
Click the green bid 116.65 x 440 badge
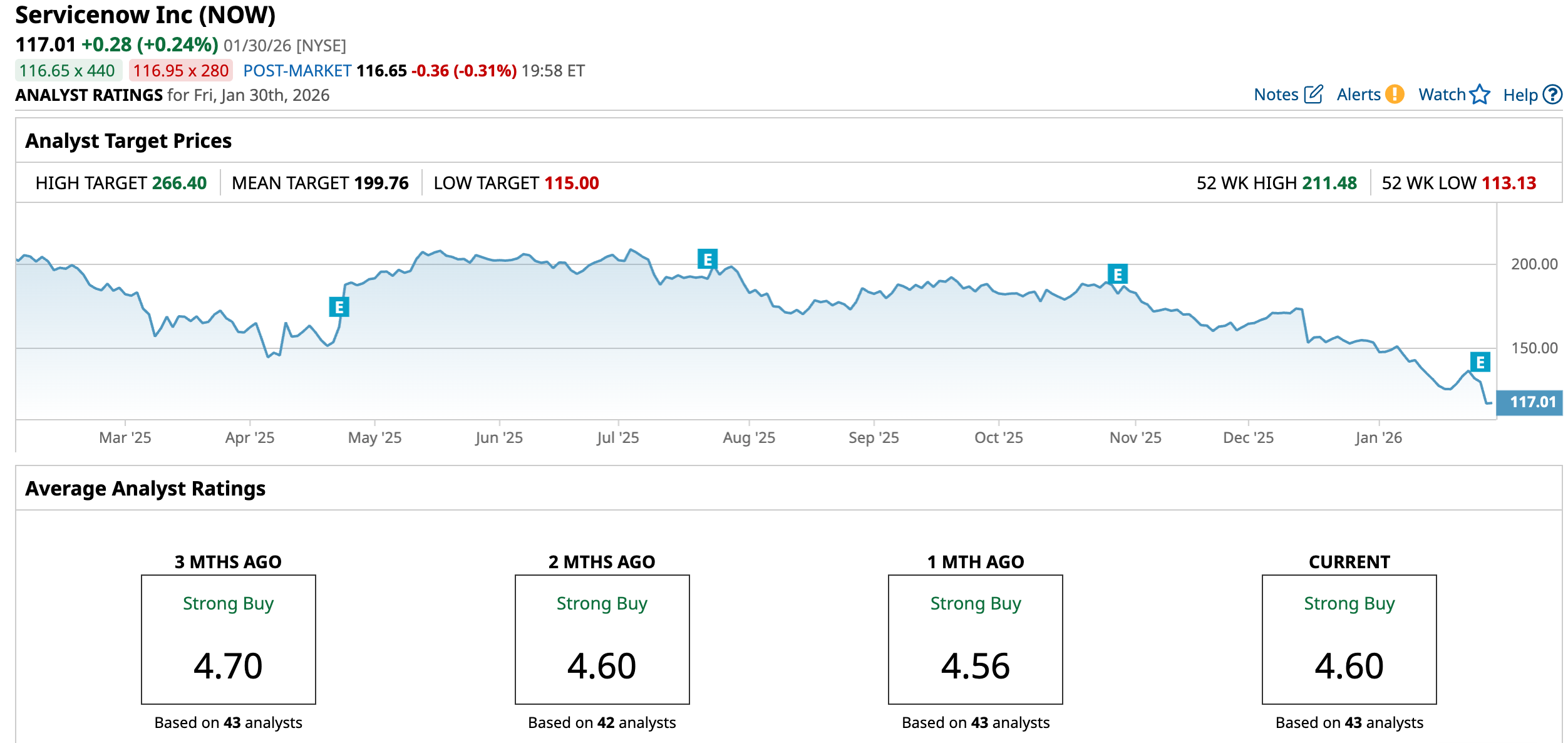pos(68,71)
